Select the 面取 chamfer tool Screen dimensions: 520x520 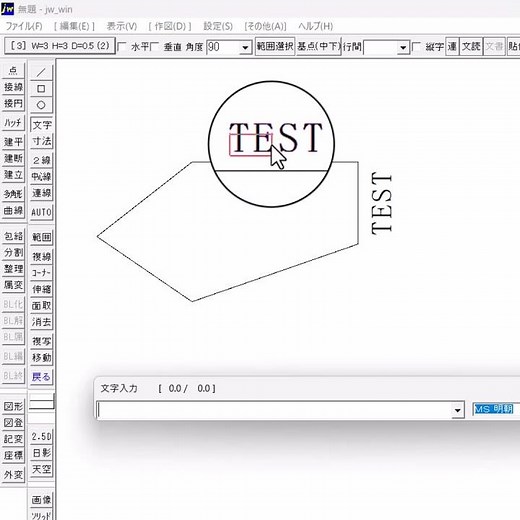(42, 306)
